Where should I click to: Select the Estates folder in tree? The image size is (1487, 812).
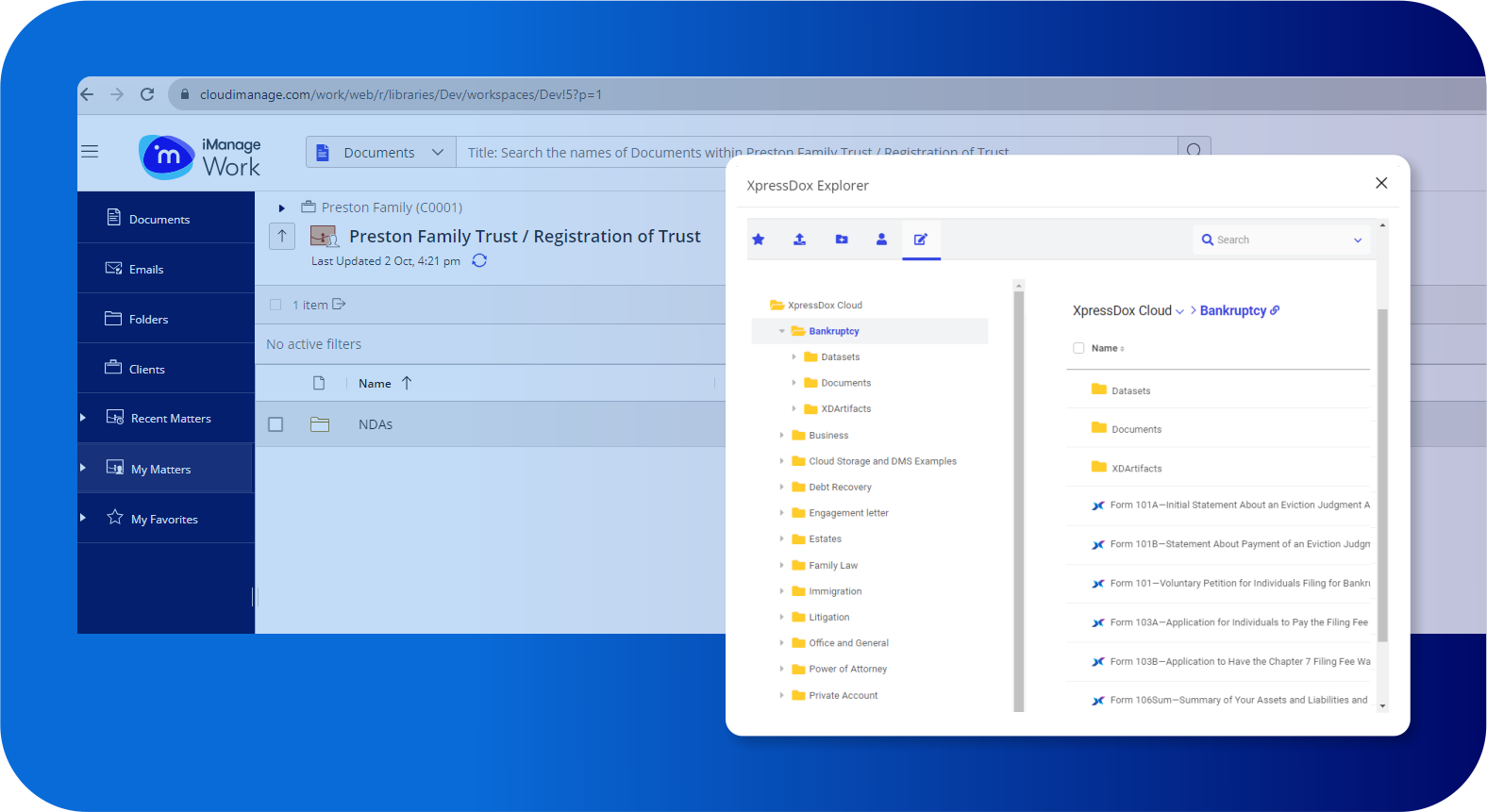[825, 539]
